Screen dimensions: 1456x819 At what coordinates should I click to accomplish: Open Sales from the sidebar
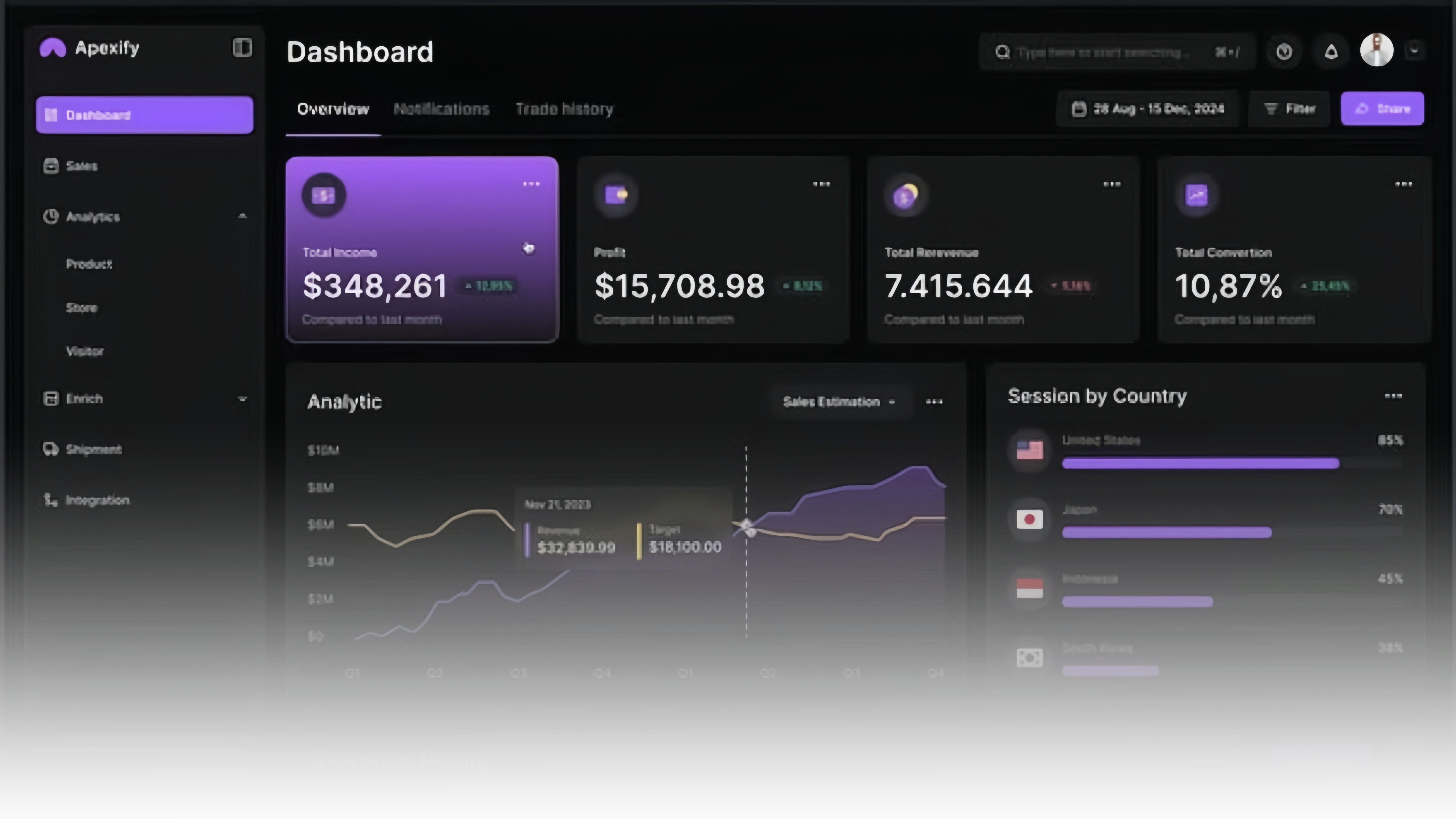[81, 166]
